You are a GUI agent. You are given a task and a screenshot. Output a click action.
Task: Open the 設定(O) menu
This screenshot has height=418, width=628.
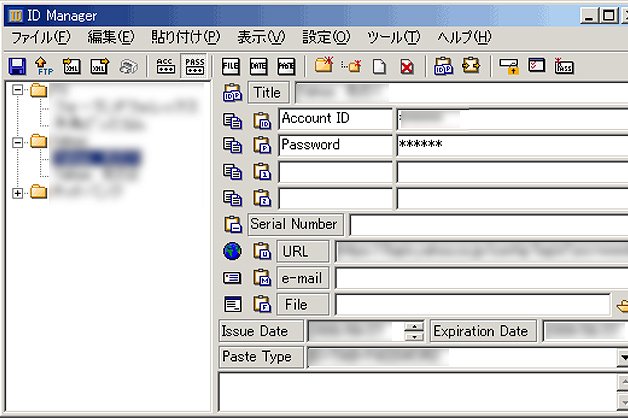[x=326, y=38]
